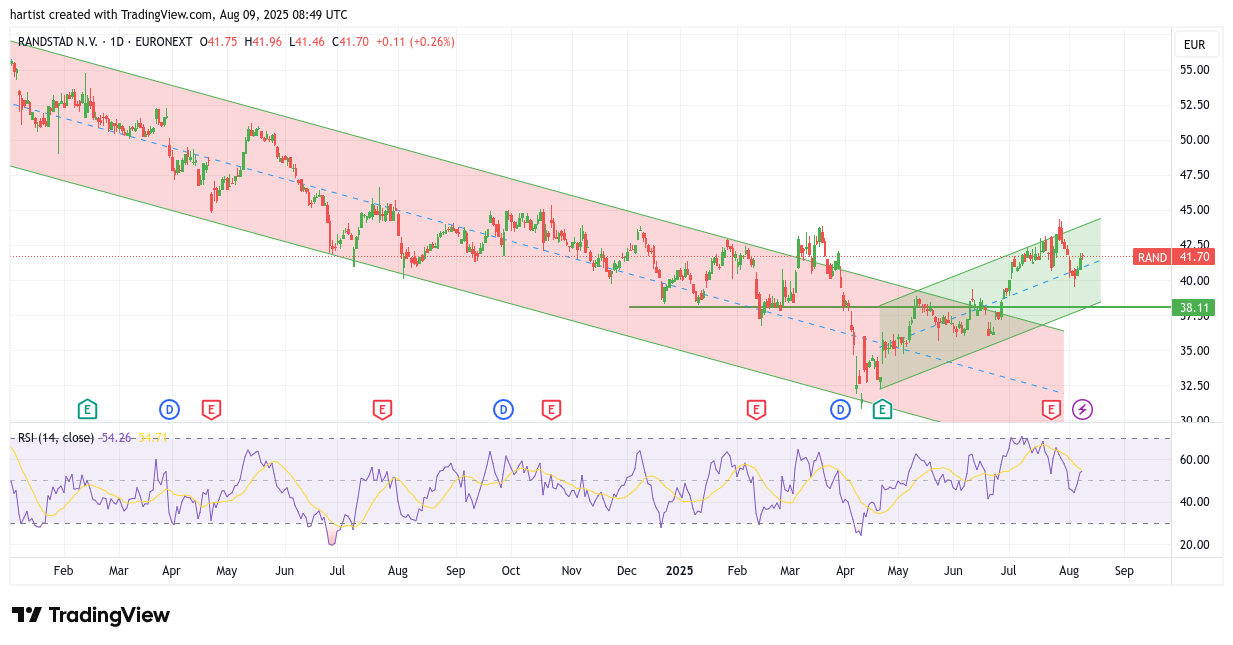The height and width of the screenshot is (645, 1233).
Task: Click the low value L41.46
Action: (x=306, y=42)
